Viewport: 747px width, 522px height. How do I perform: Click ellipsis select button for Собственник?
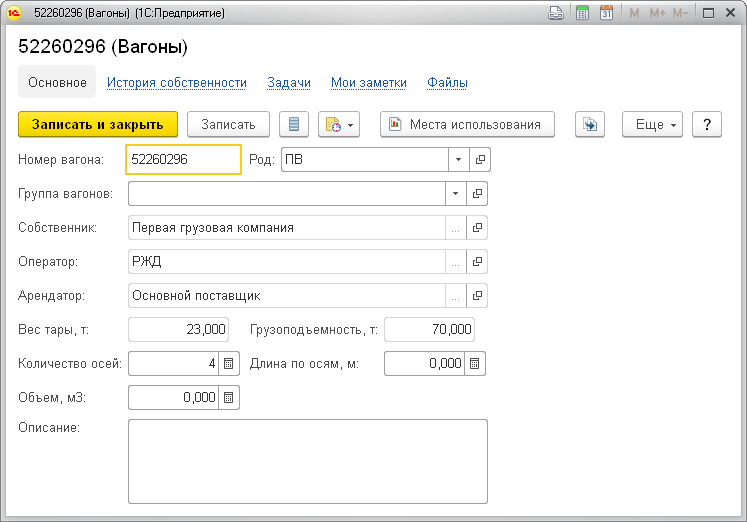(456, 228)
